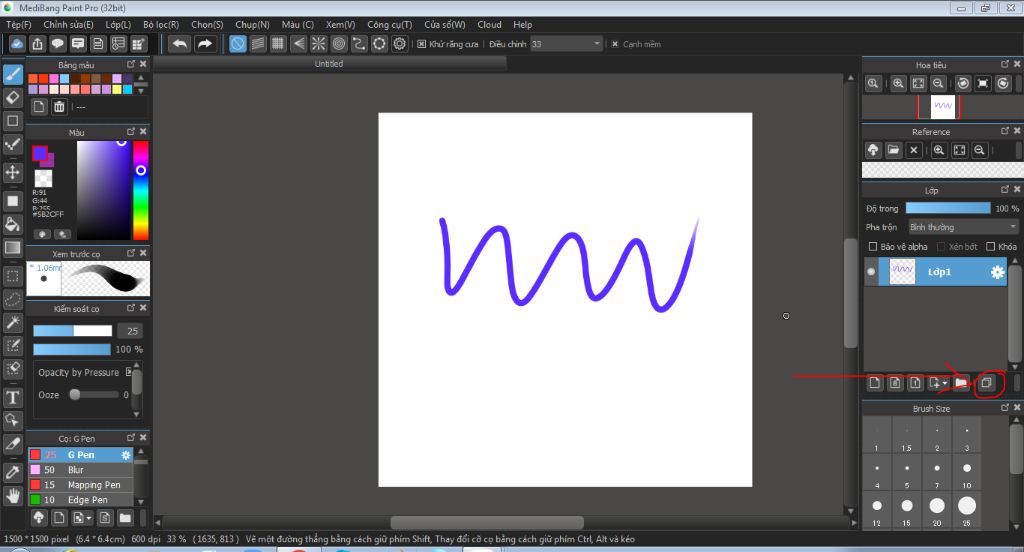
Task: Open the add layer dropdown arrow
Action: (944, 383)
